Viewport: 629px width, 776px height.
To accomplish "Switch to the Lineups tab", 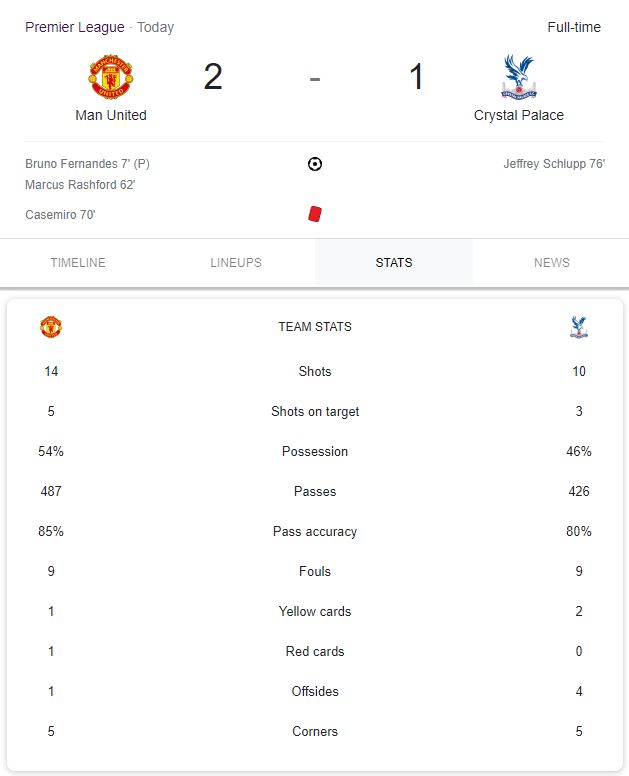I will [x=236, y=262].
